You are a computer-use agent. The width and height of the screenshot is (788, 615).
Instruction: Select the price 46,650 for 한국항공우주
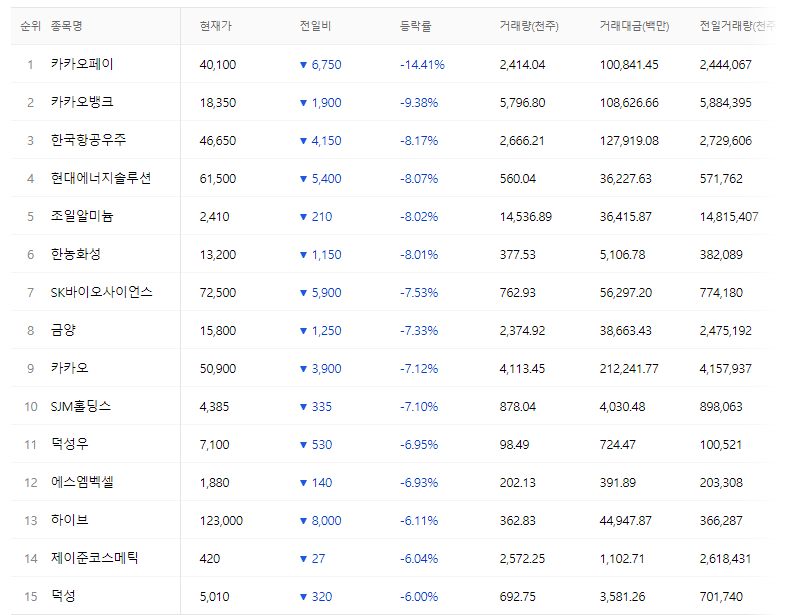click(x=218, y=141)
